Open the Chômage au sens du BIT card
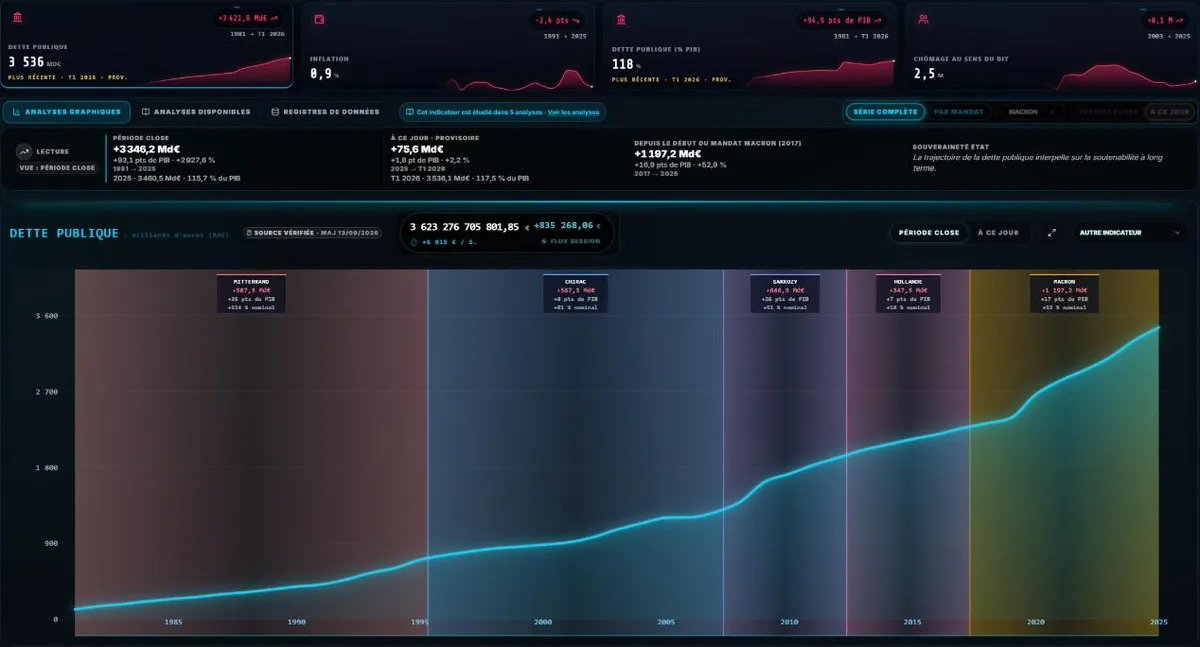This screenshot has height=647, width=1200. [1052, 45]
